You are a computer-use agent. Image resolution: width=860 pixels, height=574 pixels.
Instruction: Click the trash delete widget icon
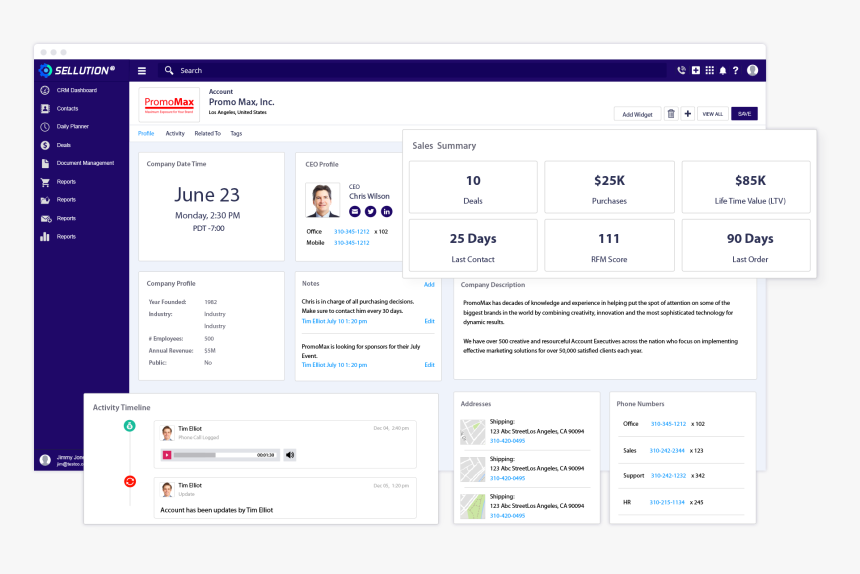(x=671, y=113)
